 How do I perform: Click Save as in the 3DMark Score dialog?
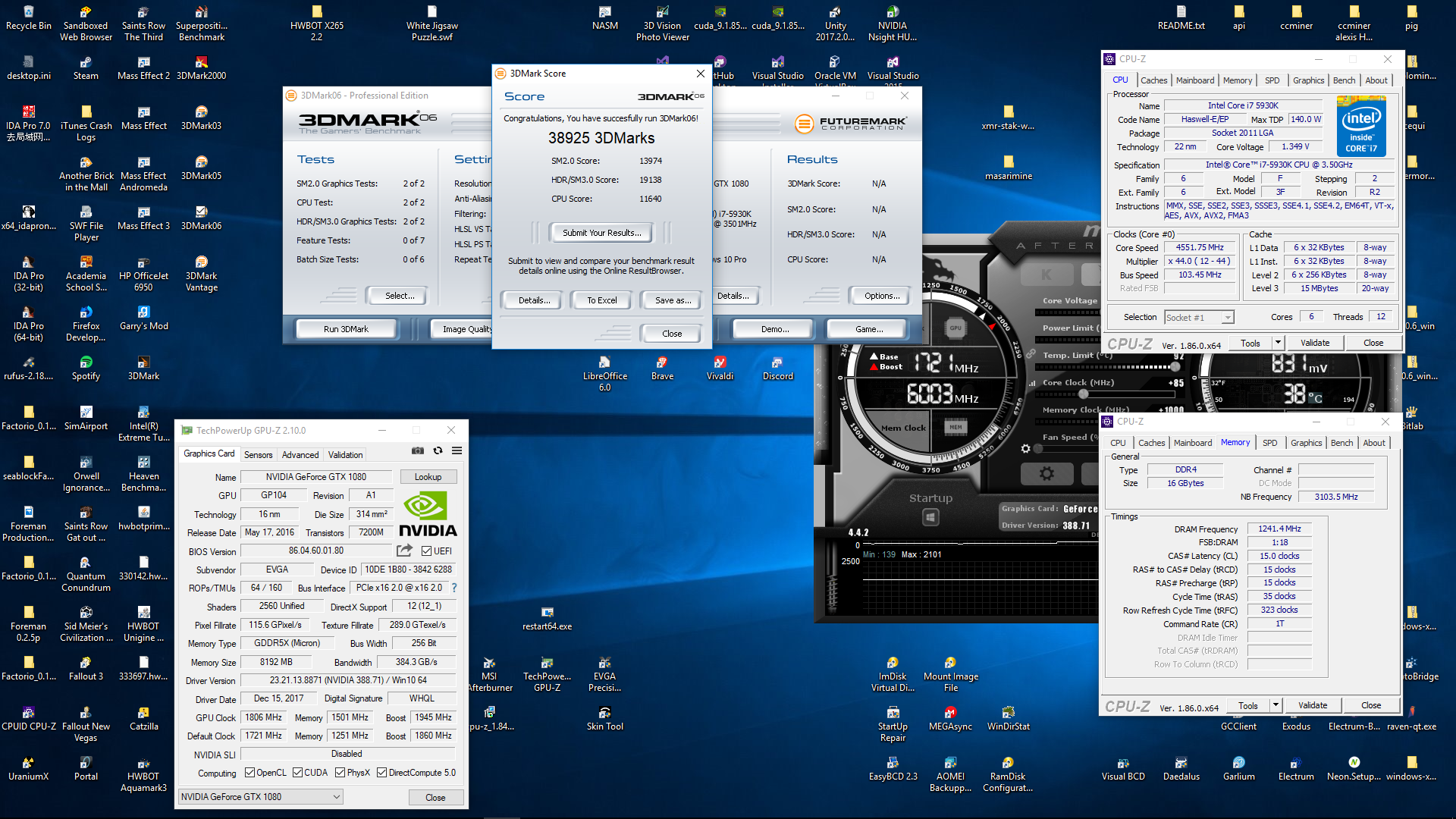coord(673,300)
